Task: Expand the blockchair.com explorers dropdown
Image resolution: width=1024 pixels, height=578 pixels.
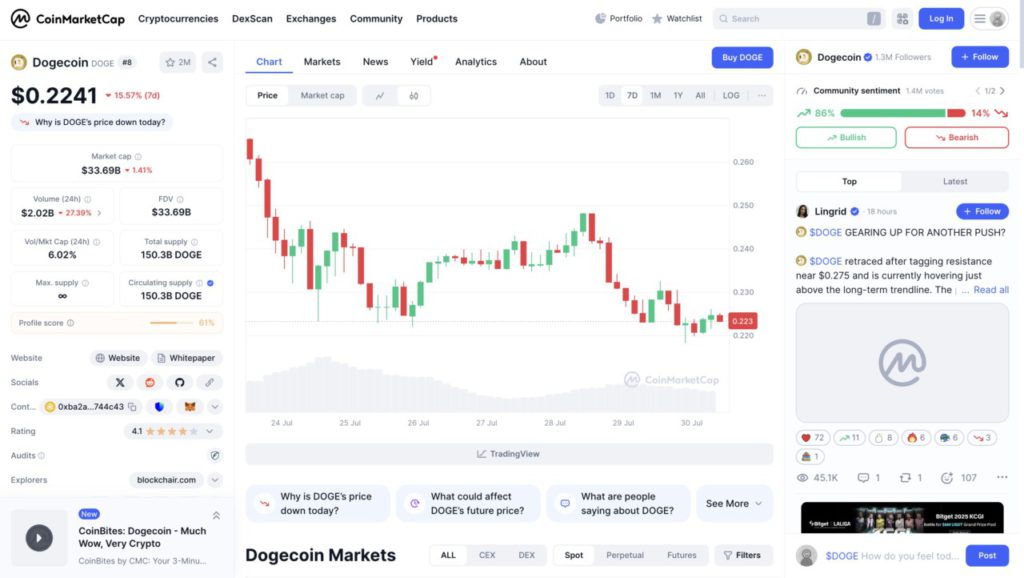Action: pos(215,480)
